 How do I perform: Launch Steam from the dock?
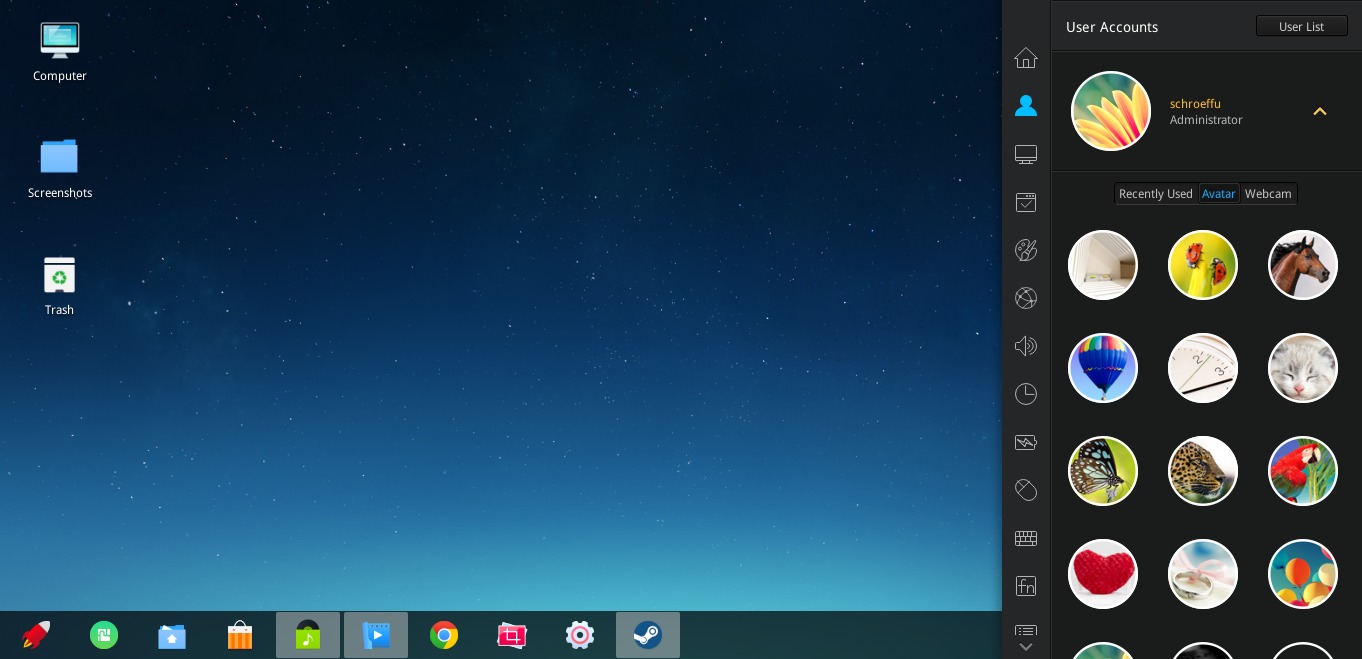[x=648, y=635]
